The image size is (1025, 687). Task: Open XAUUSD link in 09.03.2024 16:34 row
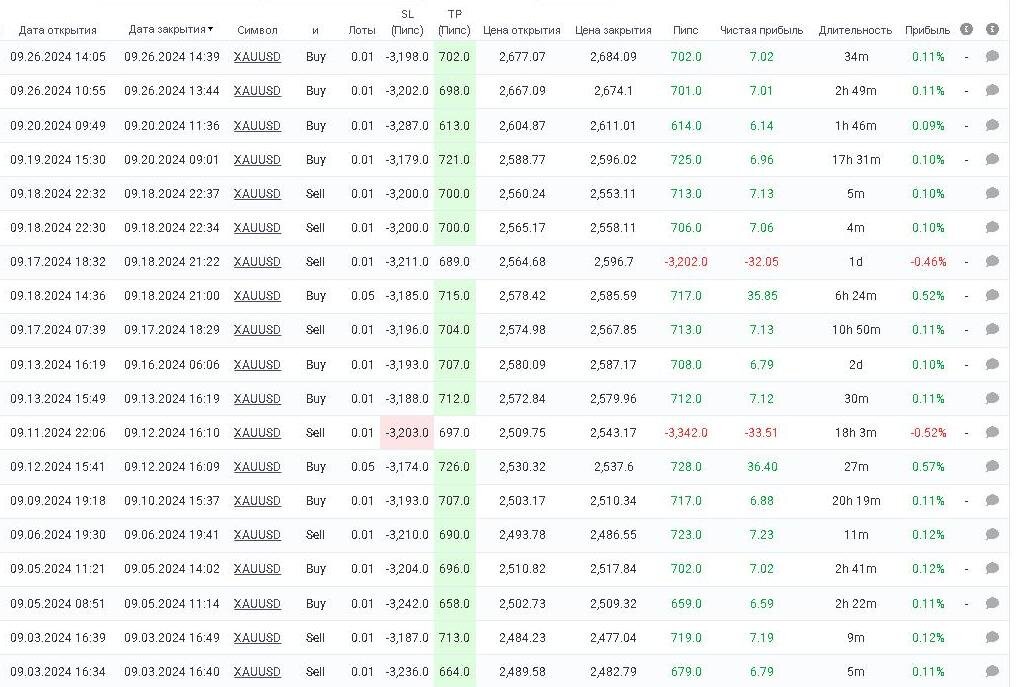pos(257,671)
